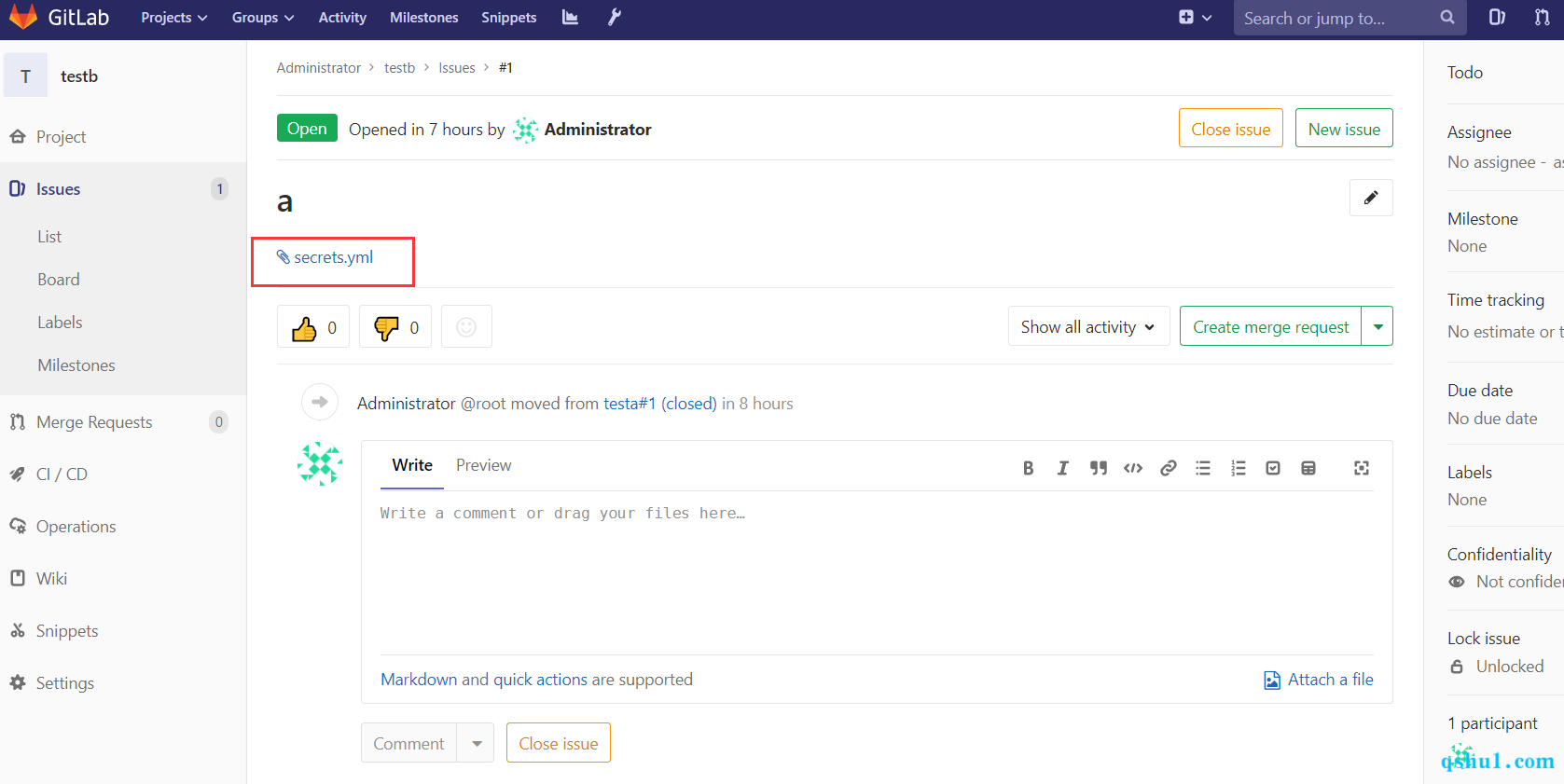Toggle full screen editor mode
Viewport: 1564px width, 784px height.
click(1362, 468)
